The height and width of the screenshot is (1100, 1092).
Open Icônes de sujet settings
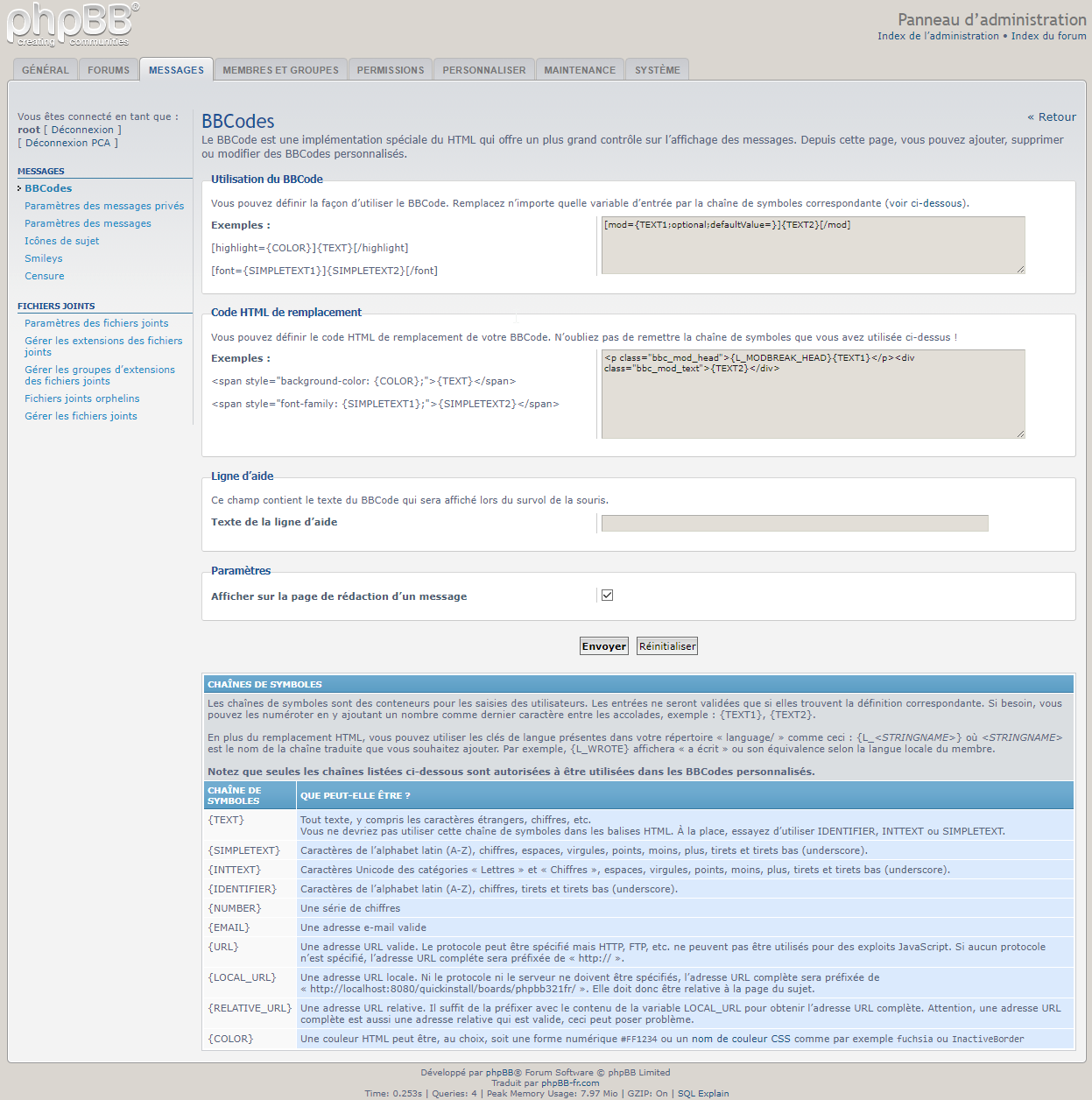[62, 241]
